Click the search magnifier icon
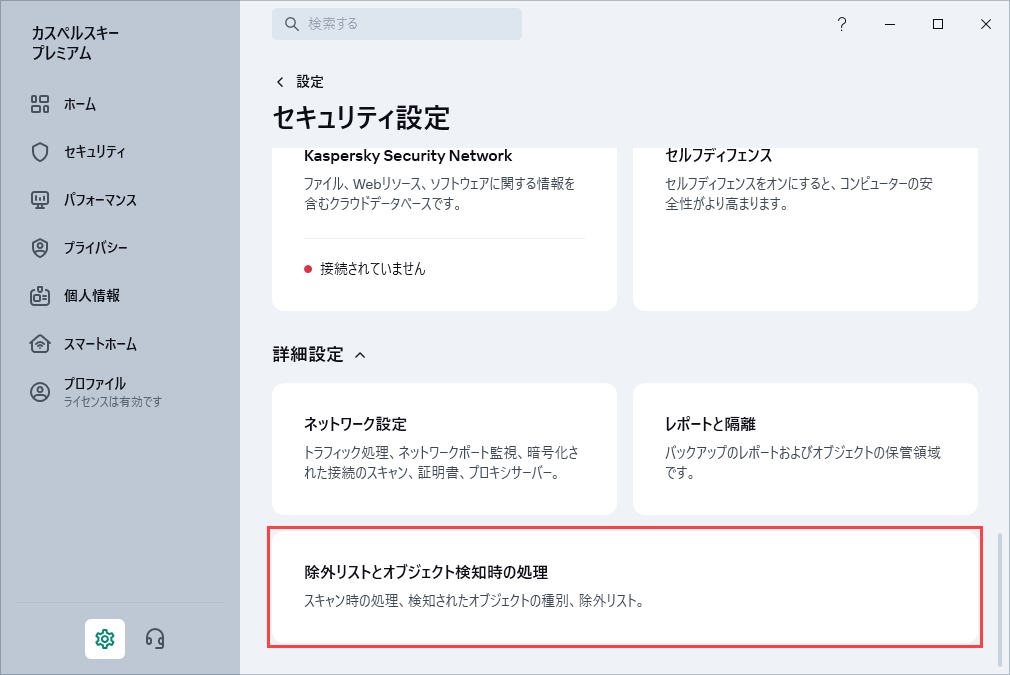 coord(292,24)
